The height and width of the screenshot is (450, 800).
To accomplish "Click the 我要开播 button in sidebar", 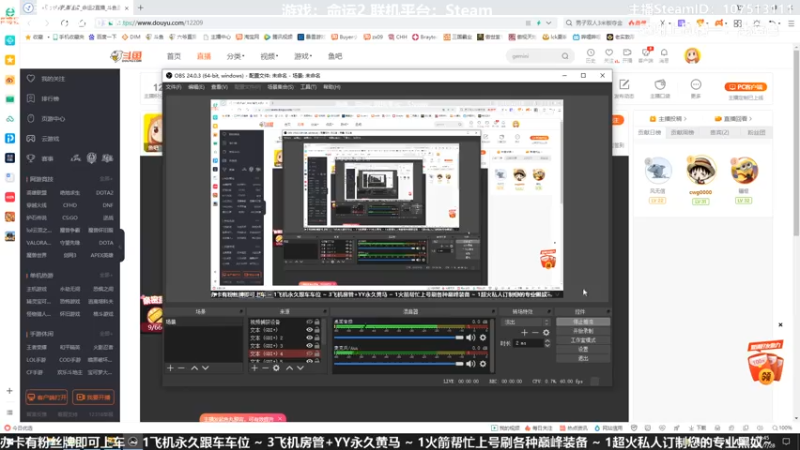I will click(93, 397).
